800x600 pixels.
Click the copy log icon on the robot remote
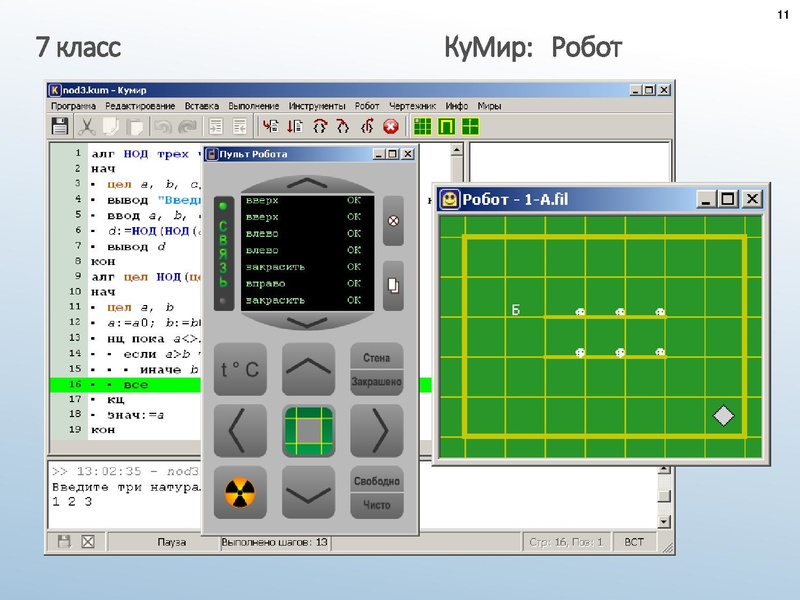click(393, 284)
